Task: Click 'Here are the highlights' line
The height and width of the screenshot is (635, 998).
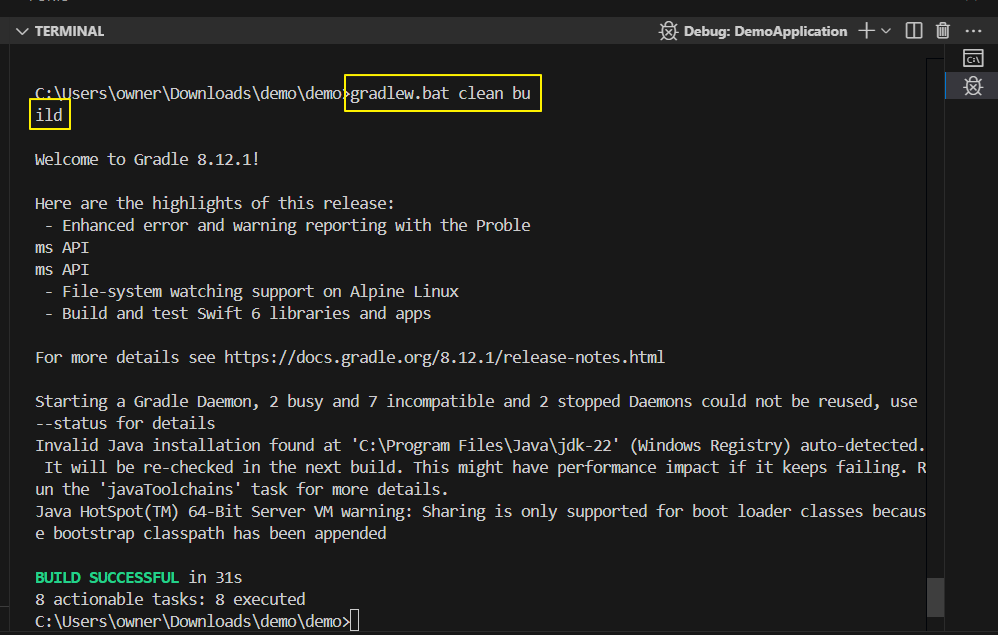Action: 214,204
